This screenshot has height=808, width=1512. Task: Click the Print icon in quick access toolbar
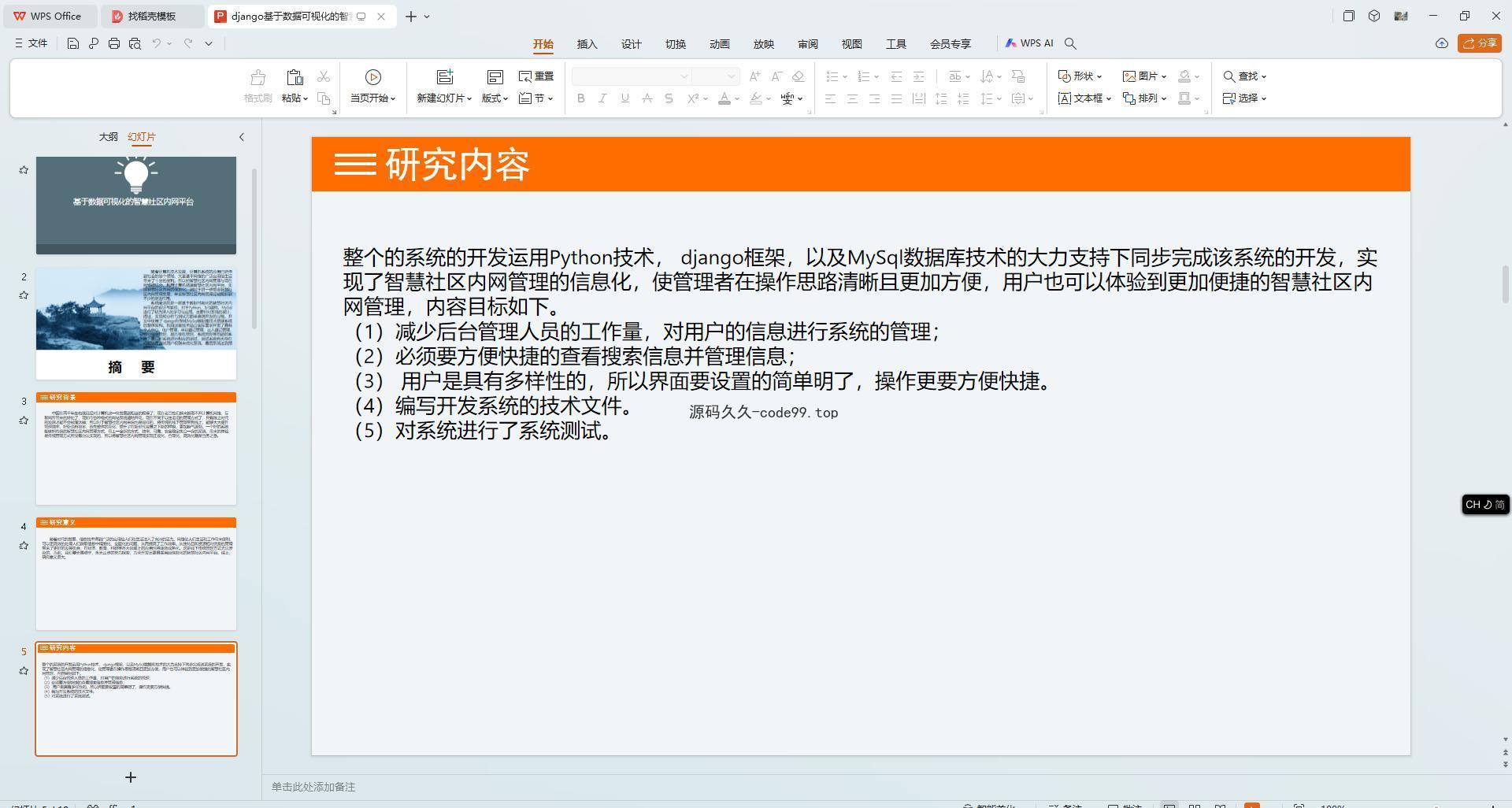(x=114, y=43)
